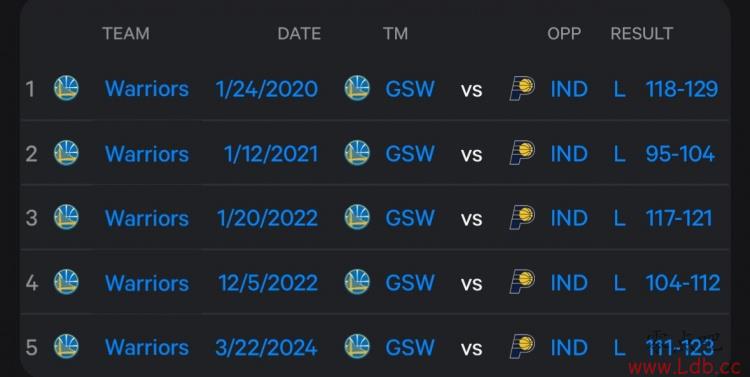Open the 1/24/2020 game date link
This screenshot has width=750, height=377.
[x=266, y=89]
